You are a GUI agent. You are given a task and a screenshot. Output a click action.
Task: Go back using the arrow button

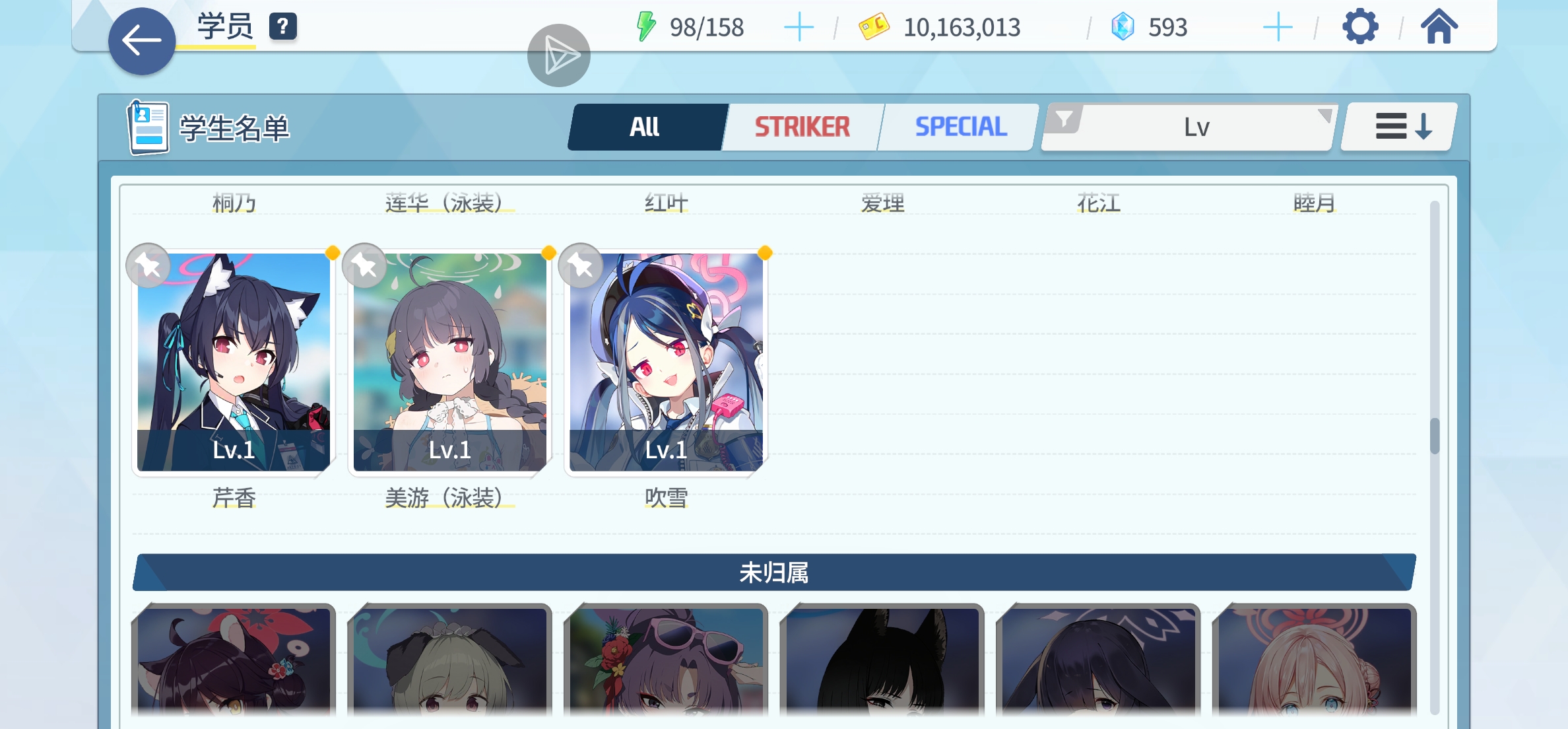142,41
